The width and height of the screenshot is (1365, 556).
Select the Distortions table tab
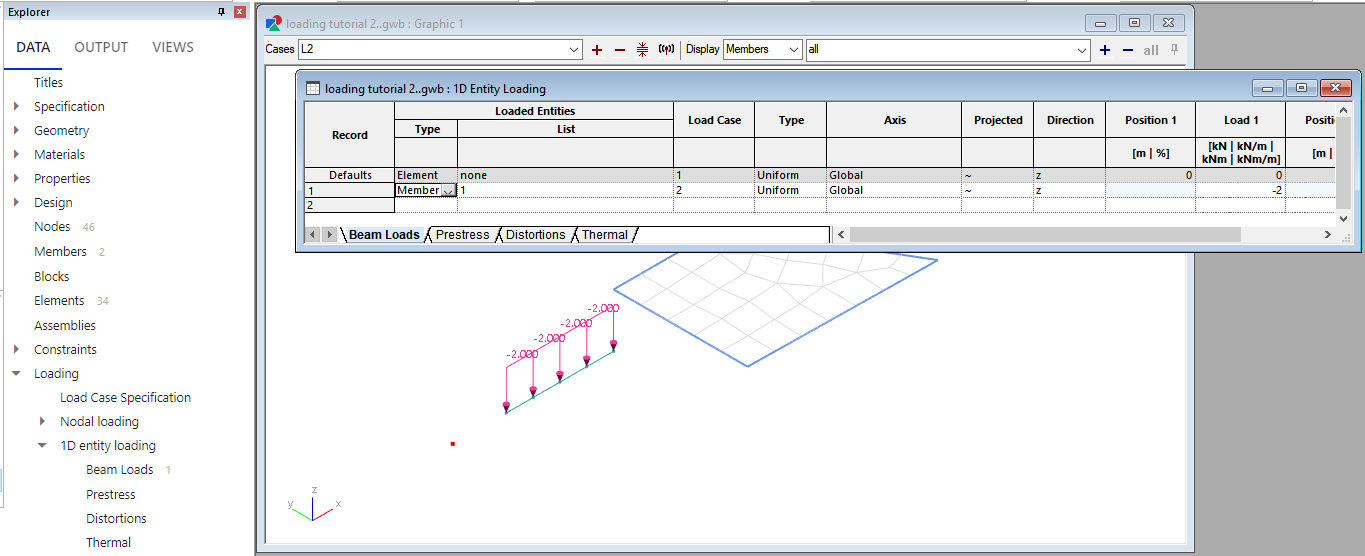(535, 235)
